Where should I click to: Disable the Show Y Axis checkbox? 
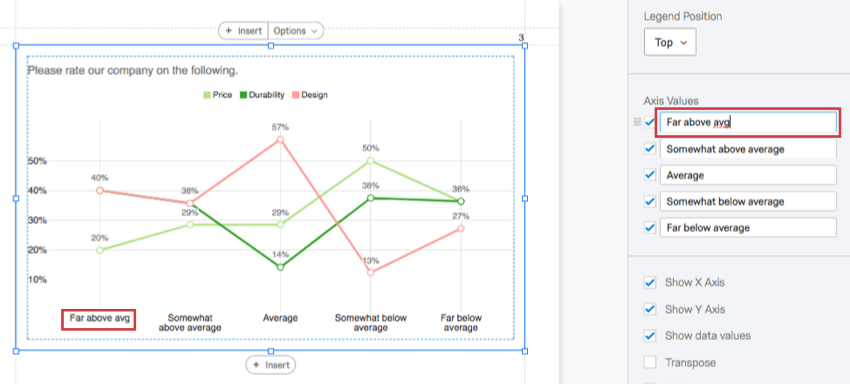click(x=650, y=309)
